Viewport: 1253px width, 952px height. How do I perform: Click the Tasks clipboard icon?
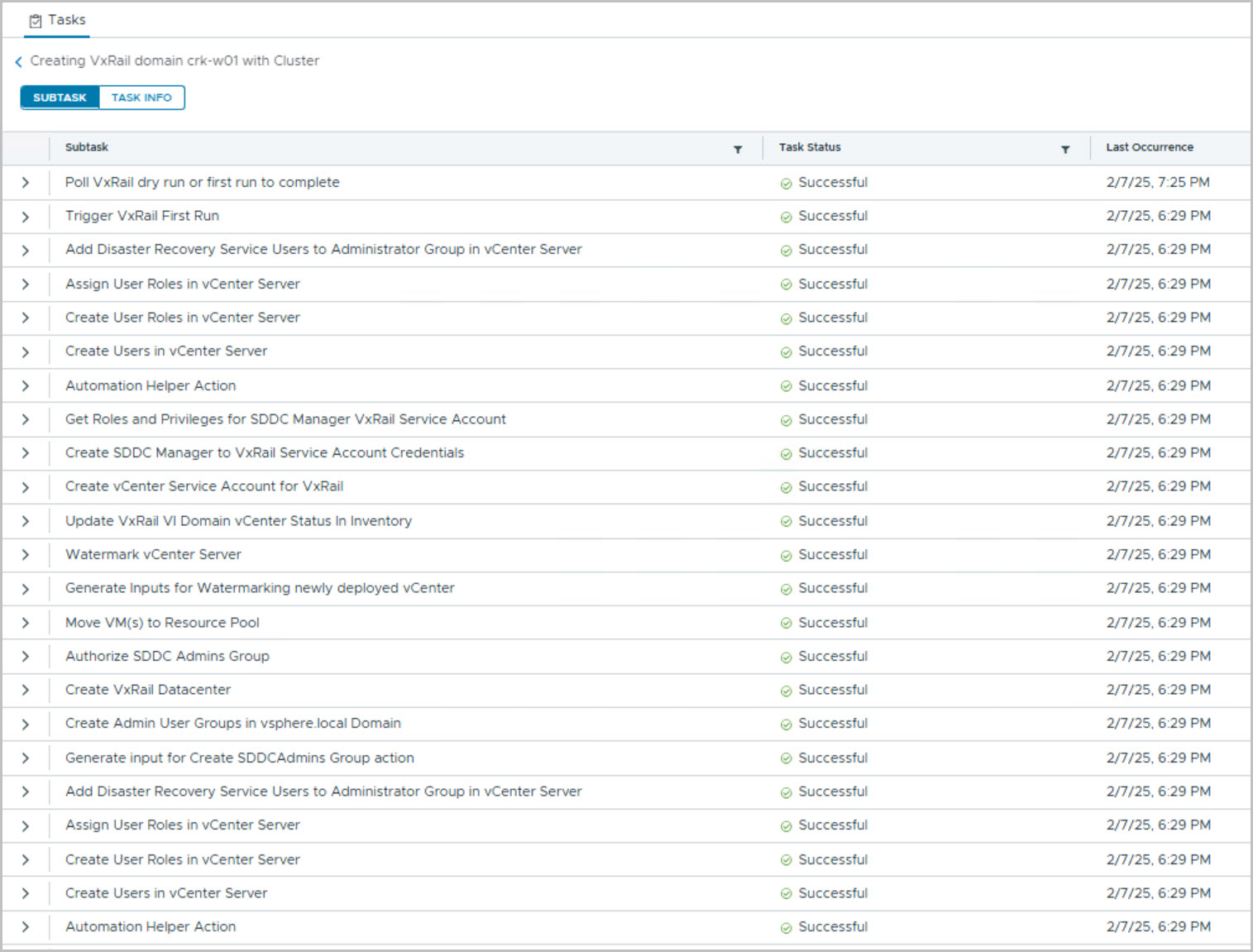(x=36, y=21)
